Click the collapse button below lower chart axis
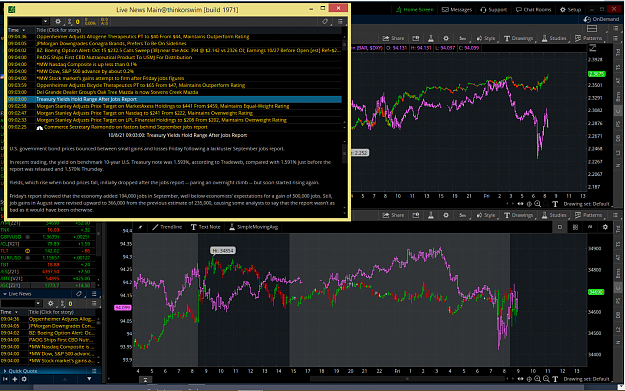 [145, 380]
